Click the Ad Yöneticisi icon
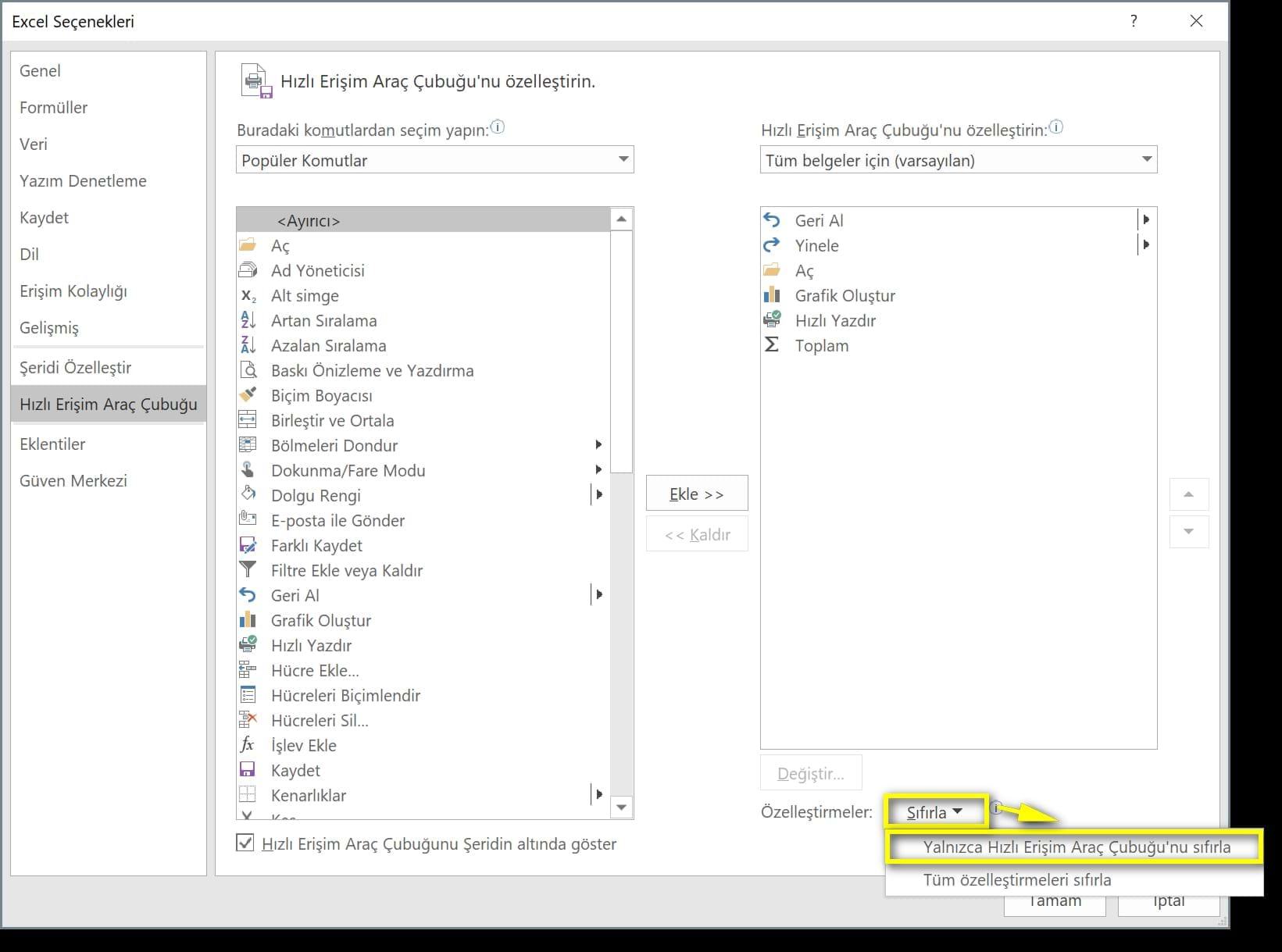1282x952 pixels. click(x=248, y=270)
